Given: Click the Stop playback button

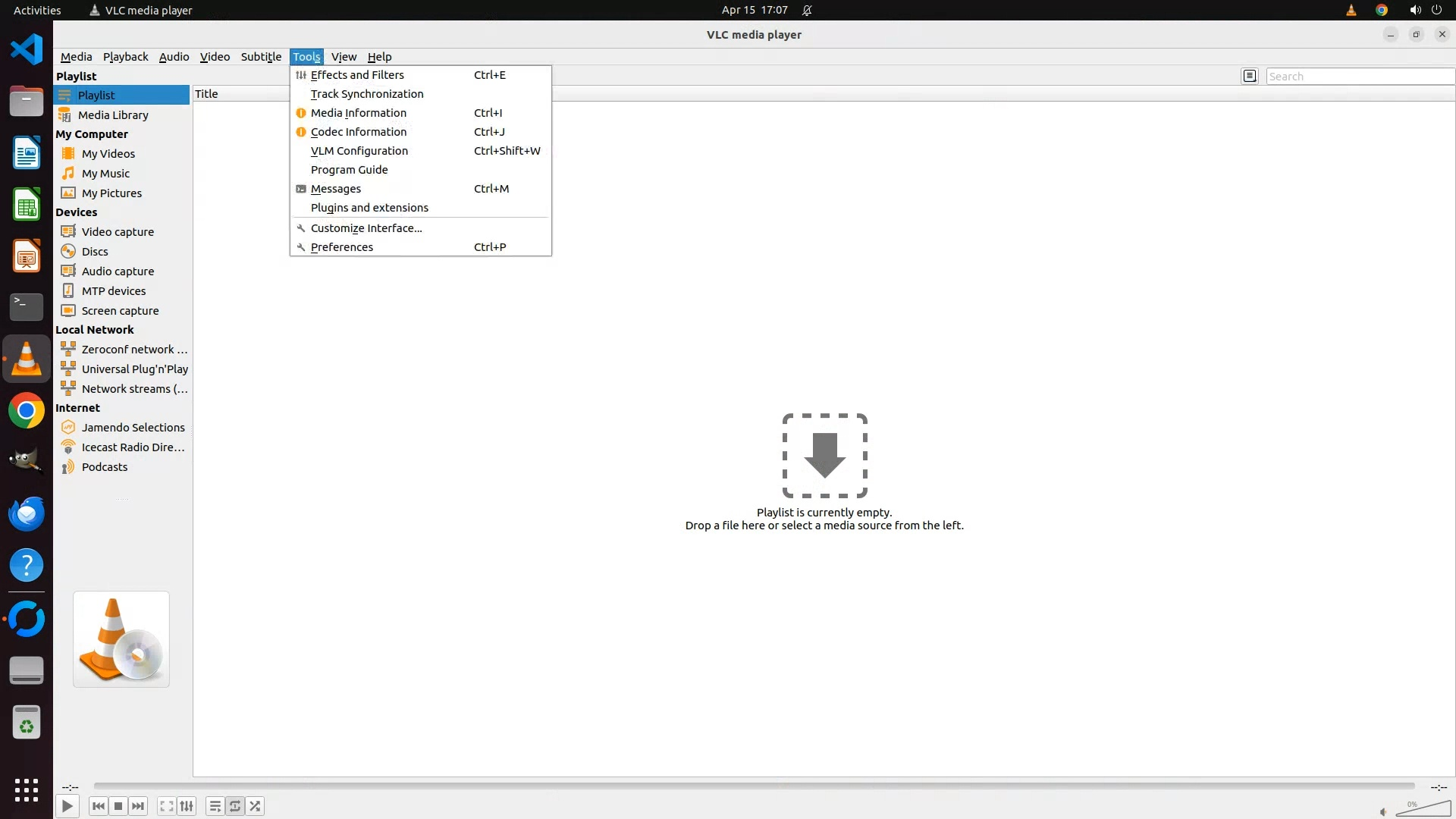Looking at the screenshot, I should (118, 806).
